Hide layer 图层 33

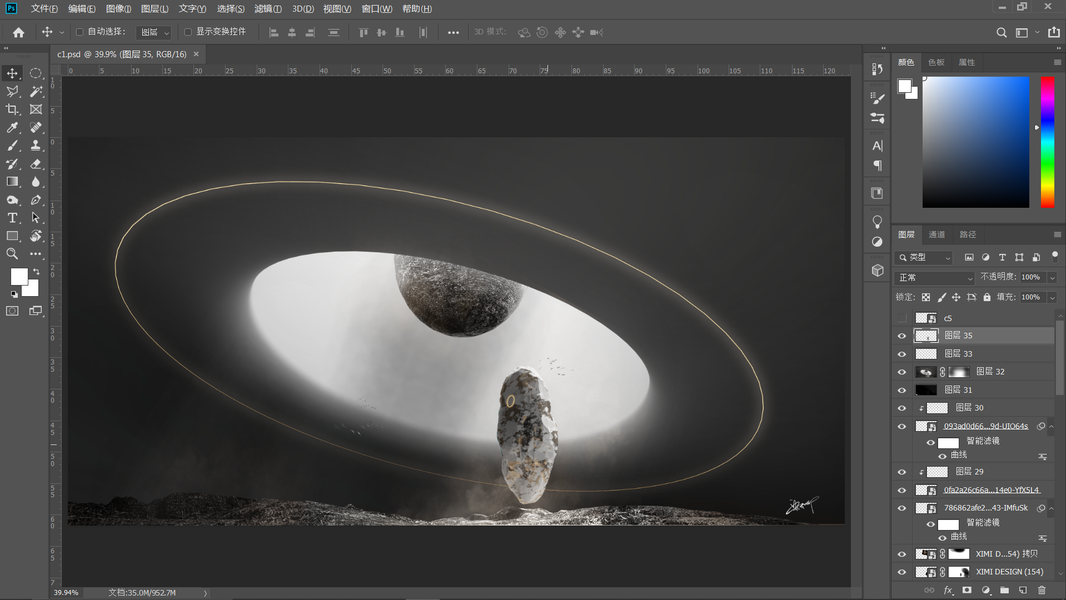tap(902, 354)
